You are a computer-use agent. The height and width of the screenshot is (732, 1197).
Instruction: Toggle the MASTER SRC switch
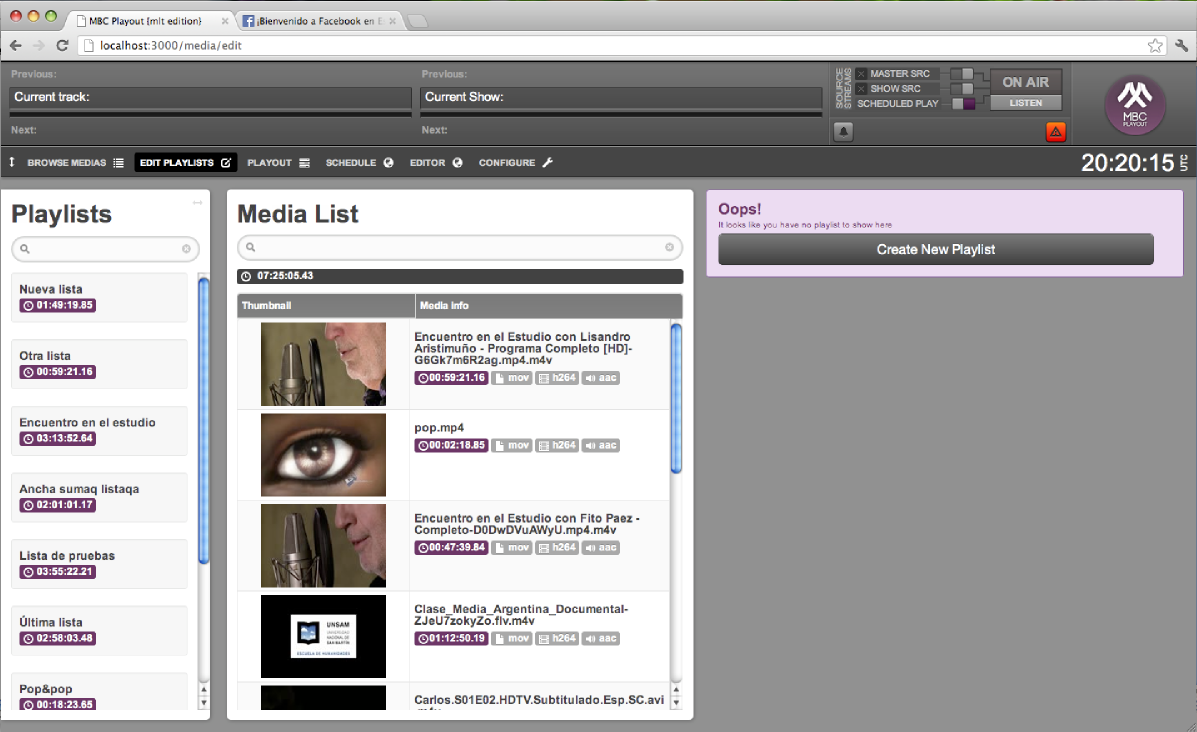pos(963,74)
